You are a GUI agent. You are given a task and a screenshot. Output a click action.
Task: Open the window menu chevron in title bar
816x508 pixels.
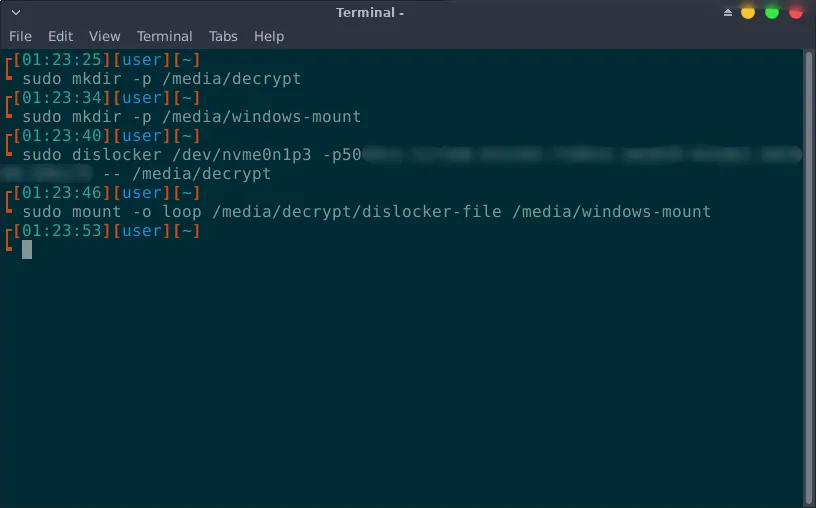pos(14,12)
